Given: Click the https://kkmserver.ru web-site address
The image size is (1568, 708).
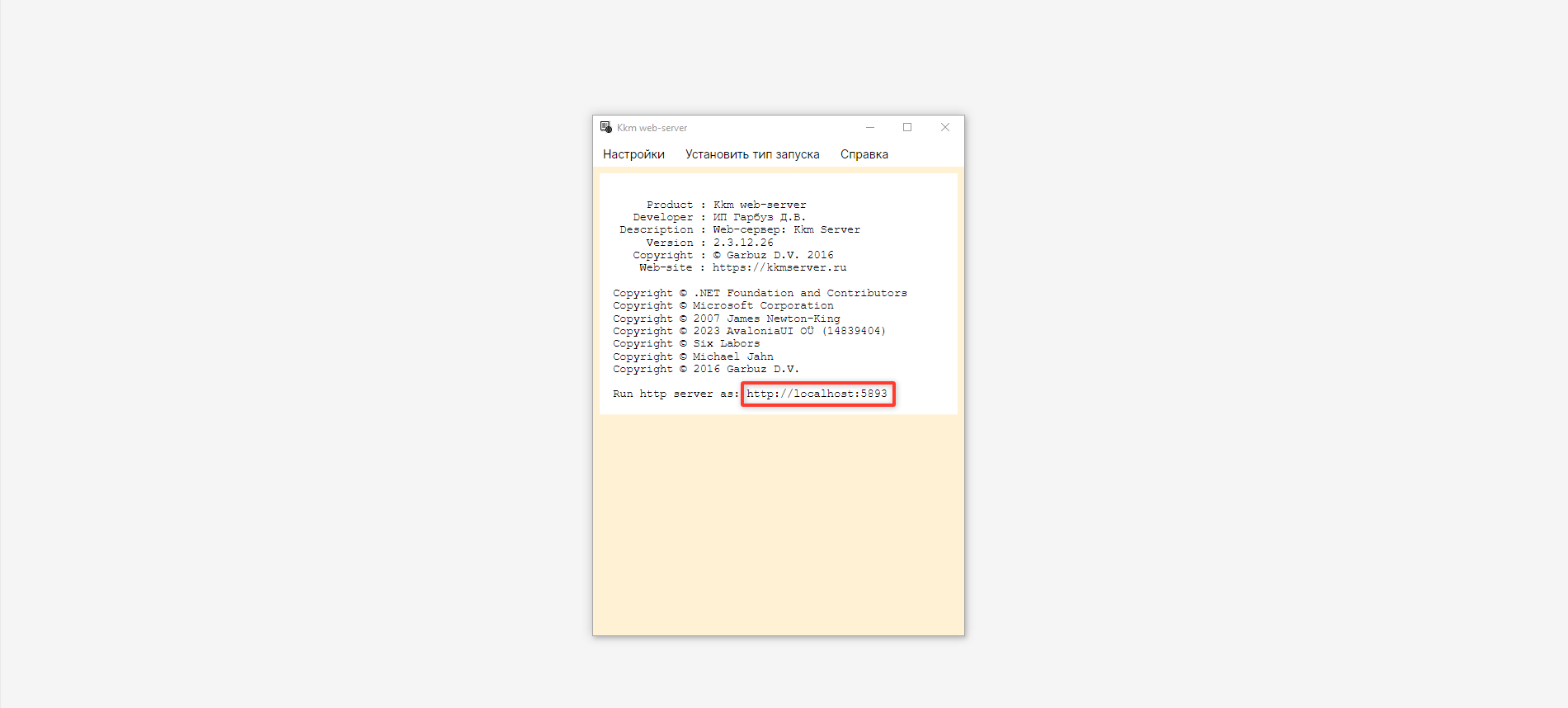Looking at the screenshot, I should [x=779, y=267].
